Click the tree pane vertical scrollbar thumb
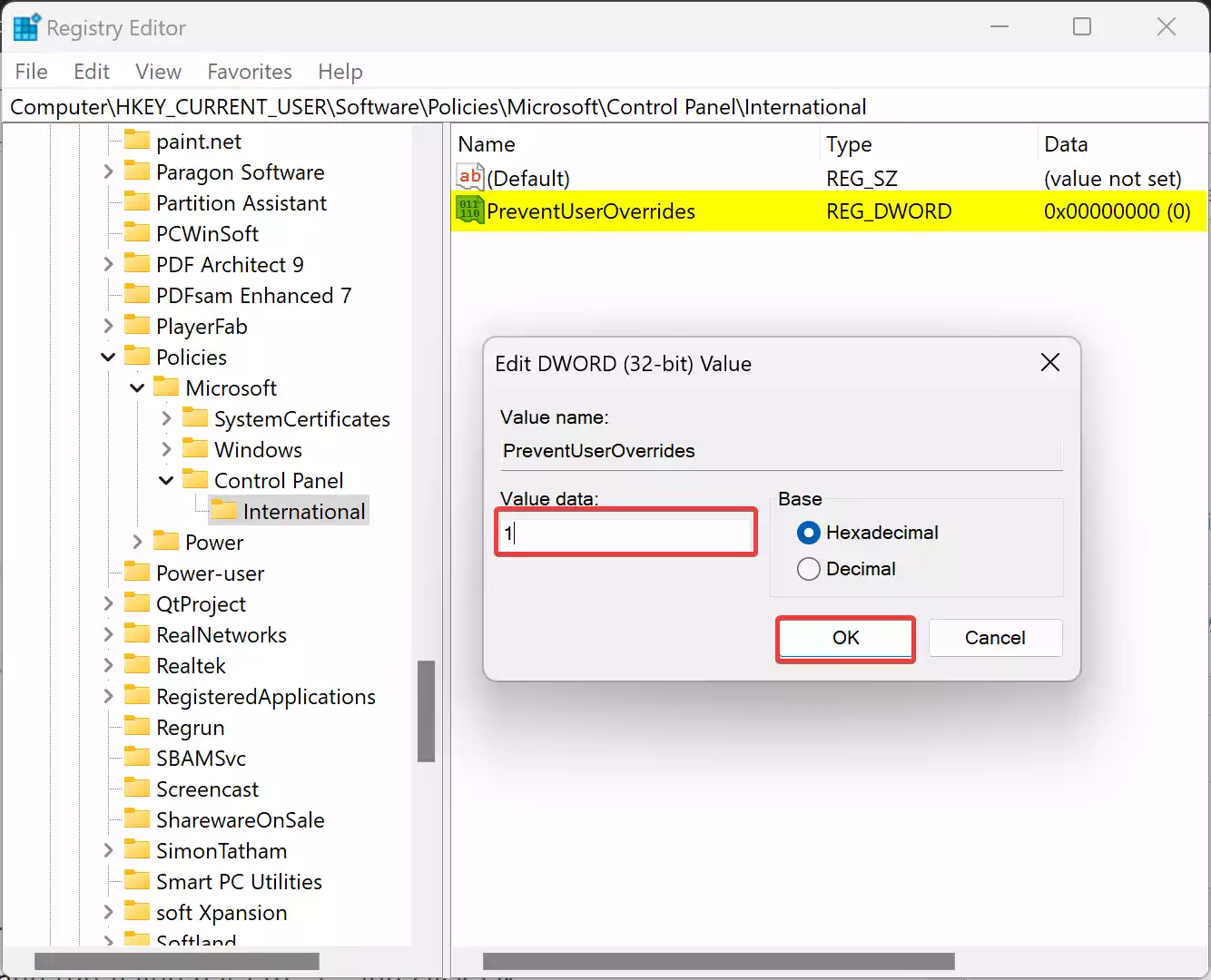 pyautogui.click(x=426, y=710)
